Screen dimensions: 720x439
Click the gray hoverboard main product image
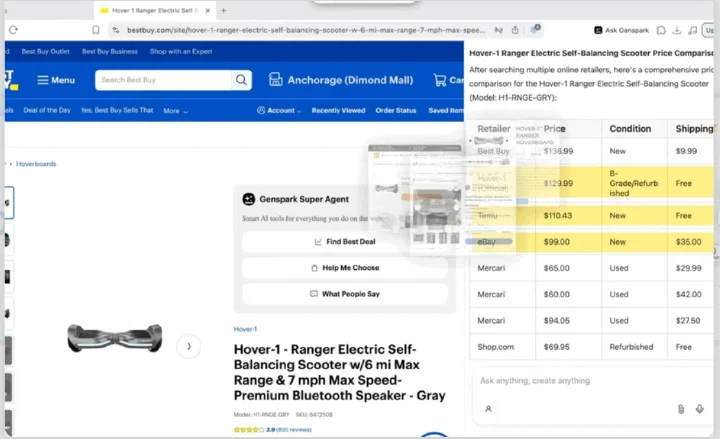(115, 338)
